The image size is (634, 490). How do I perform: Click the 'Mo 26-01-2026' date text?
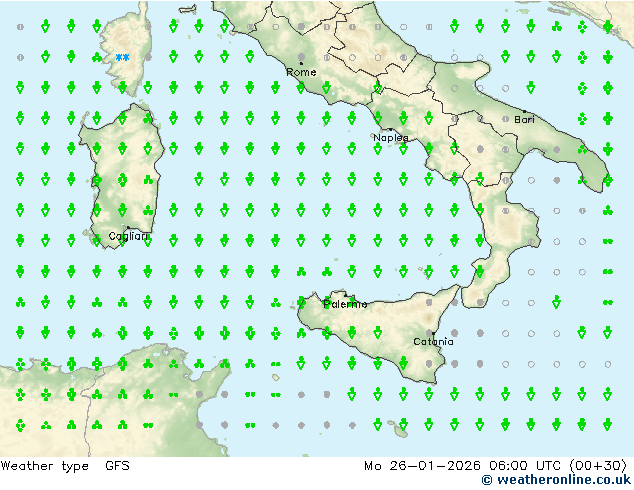click(x=422, y=466)
